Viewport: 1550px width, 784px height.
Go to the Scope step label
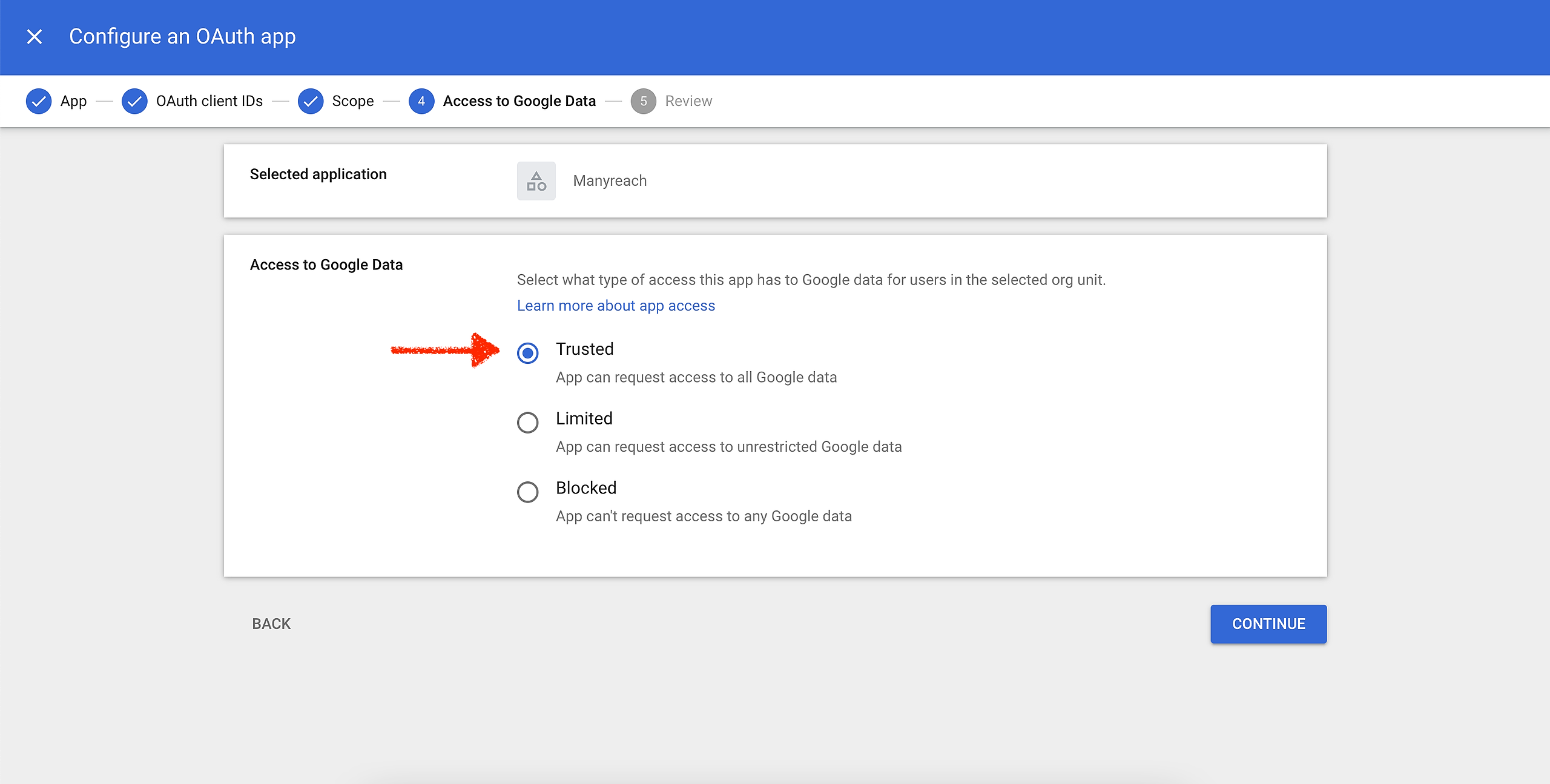click(x=353, y=101)
